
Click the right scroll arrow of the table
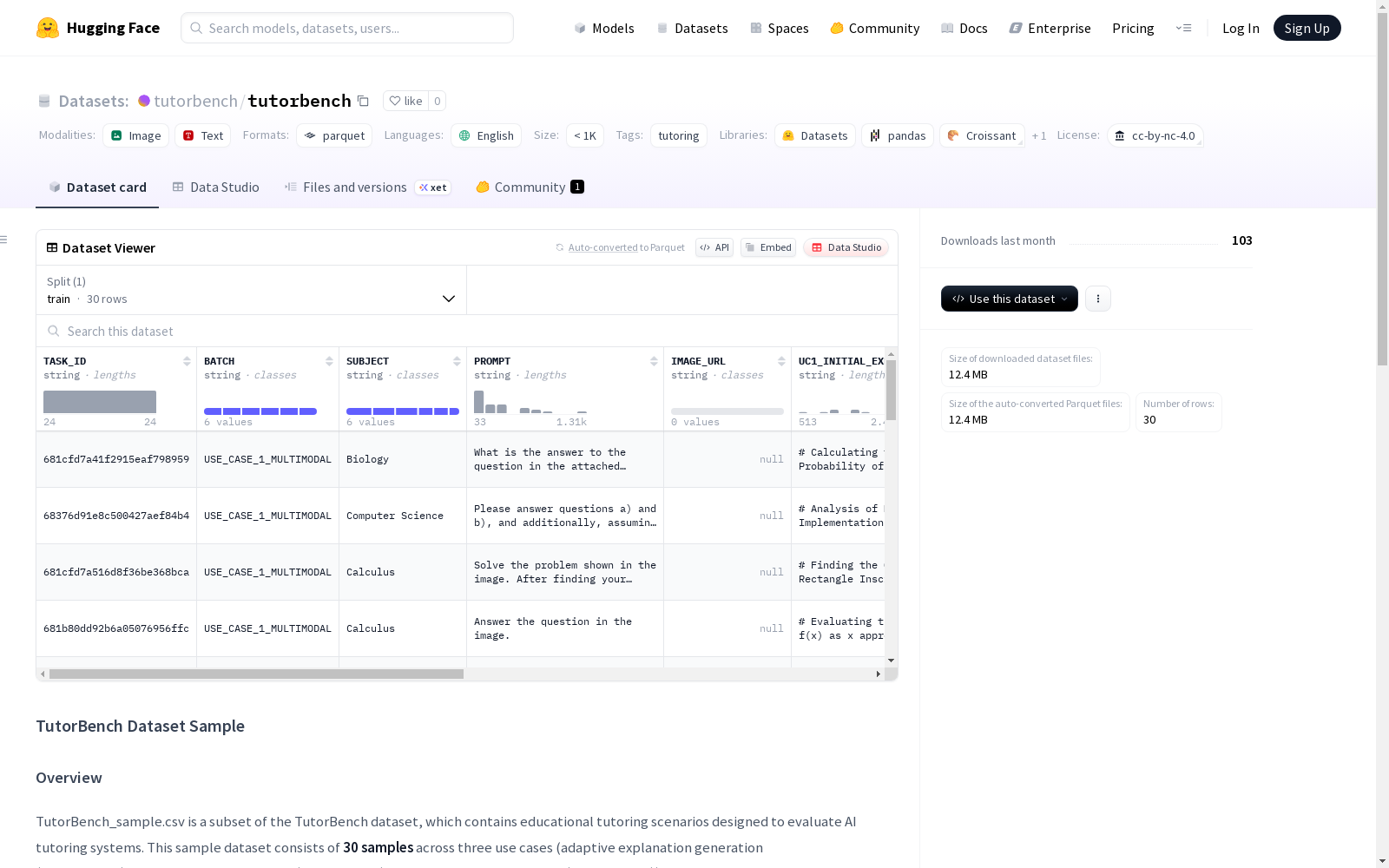(878, 674)
